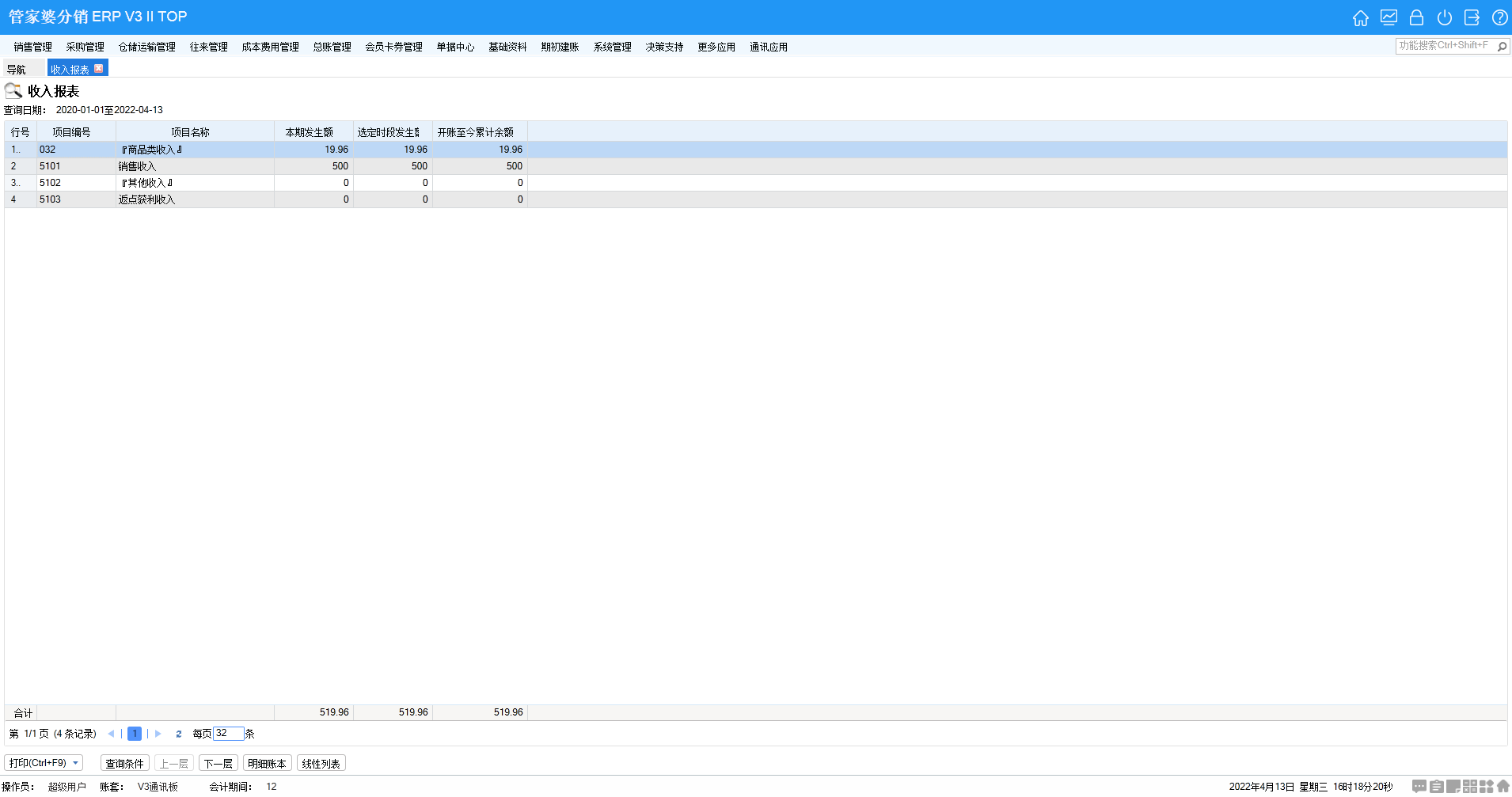Click 行号 column header
1512x797 pixels.
20,132
